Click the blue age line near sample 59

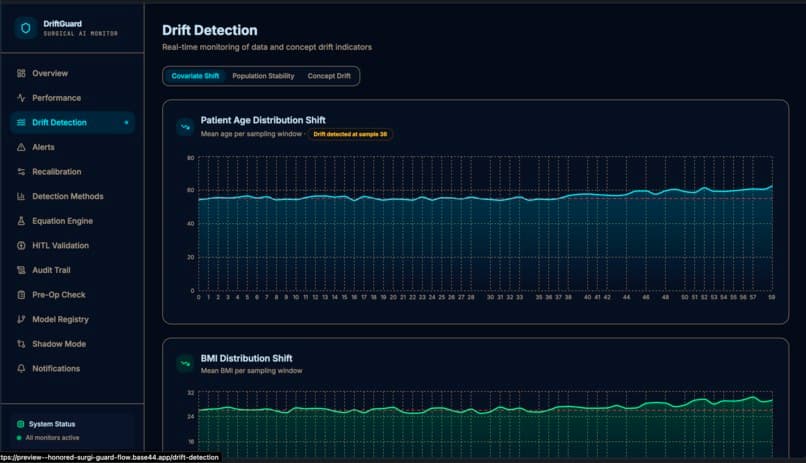click(771, 187)
